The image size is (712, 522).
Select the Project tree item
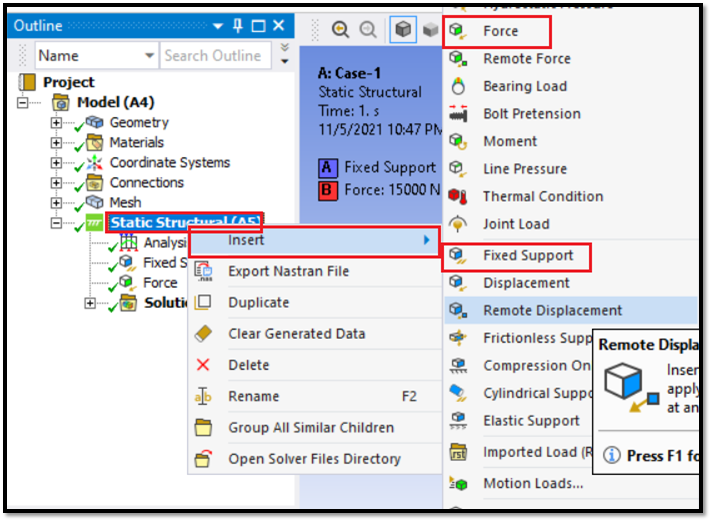pos(69,82)
